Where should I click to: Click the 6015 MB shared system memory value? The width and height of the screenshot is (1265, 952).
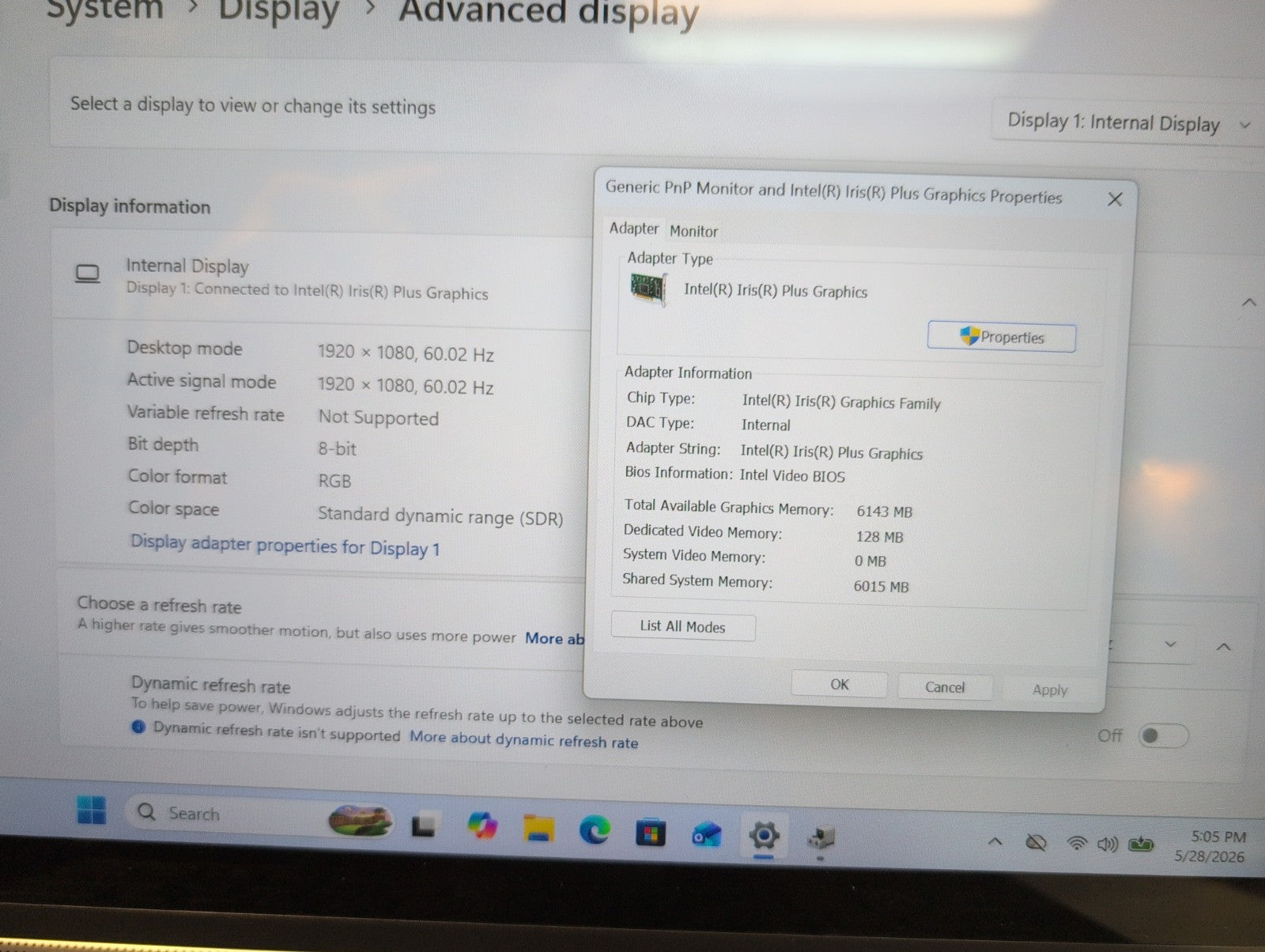pos(882,586)
